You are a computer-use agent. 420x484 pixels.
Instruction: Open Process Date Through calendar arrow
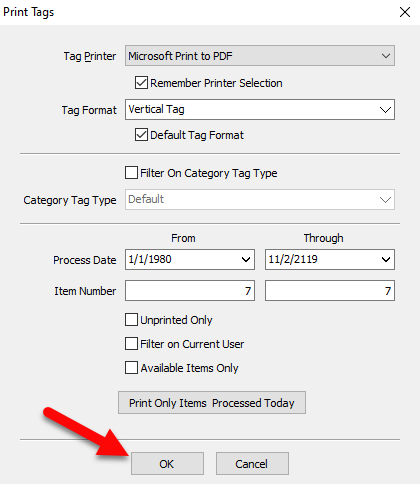386,259
